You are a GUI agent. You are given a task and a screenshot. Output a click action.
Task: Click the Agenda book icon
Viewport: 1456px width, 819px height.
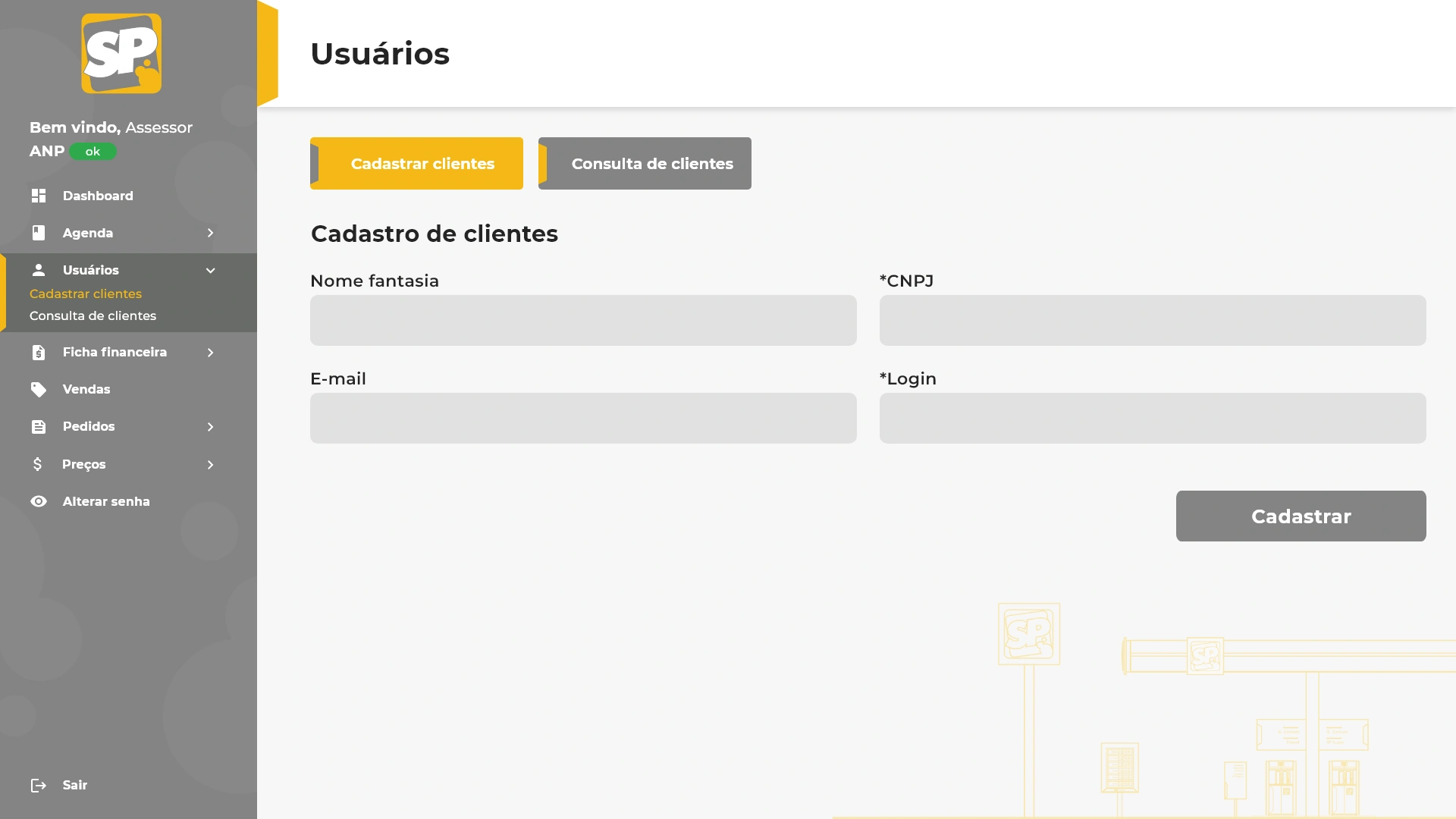(x=39, y=233)
